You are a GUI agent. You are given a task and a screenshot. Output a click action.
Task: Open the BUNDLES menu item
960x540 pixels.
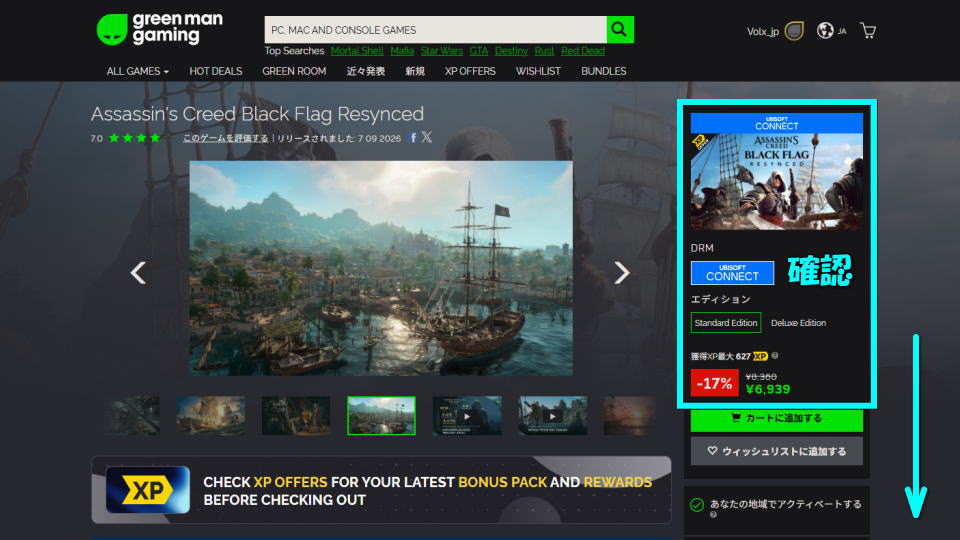point(604,72)
